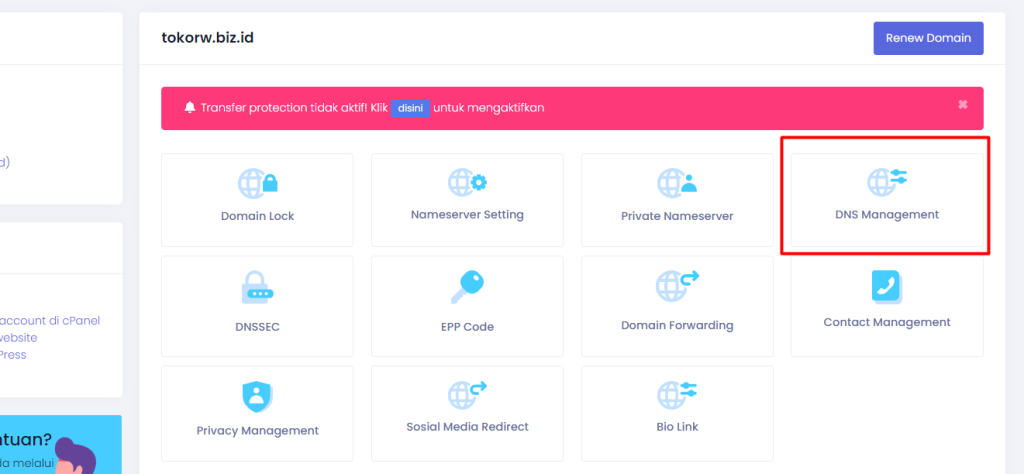Select the Sosial Media Redirect label
The image size is (1024, 474).
coord(468,427)
